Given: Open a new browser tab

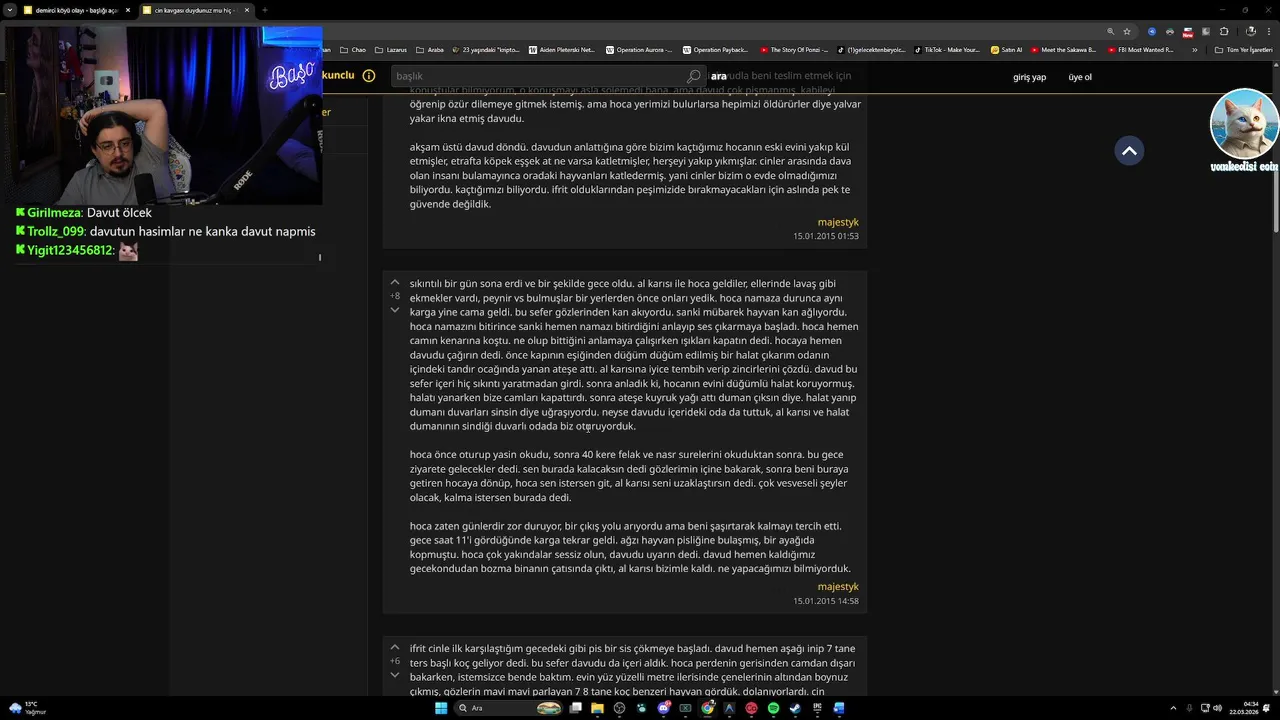Looking at the screenshot, I should pos(264,10).
